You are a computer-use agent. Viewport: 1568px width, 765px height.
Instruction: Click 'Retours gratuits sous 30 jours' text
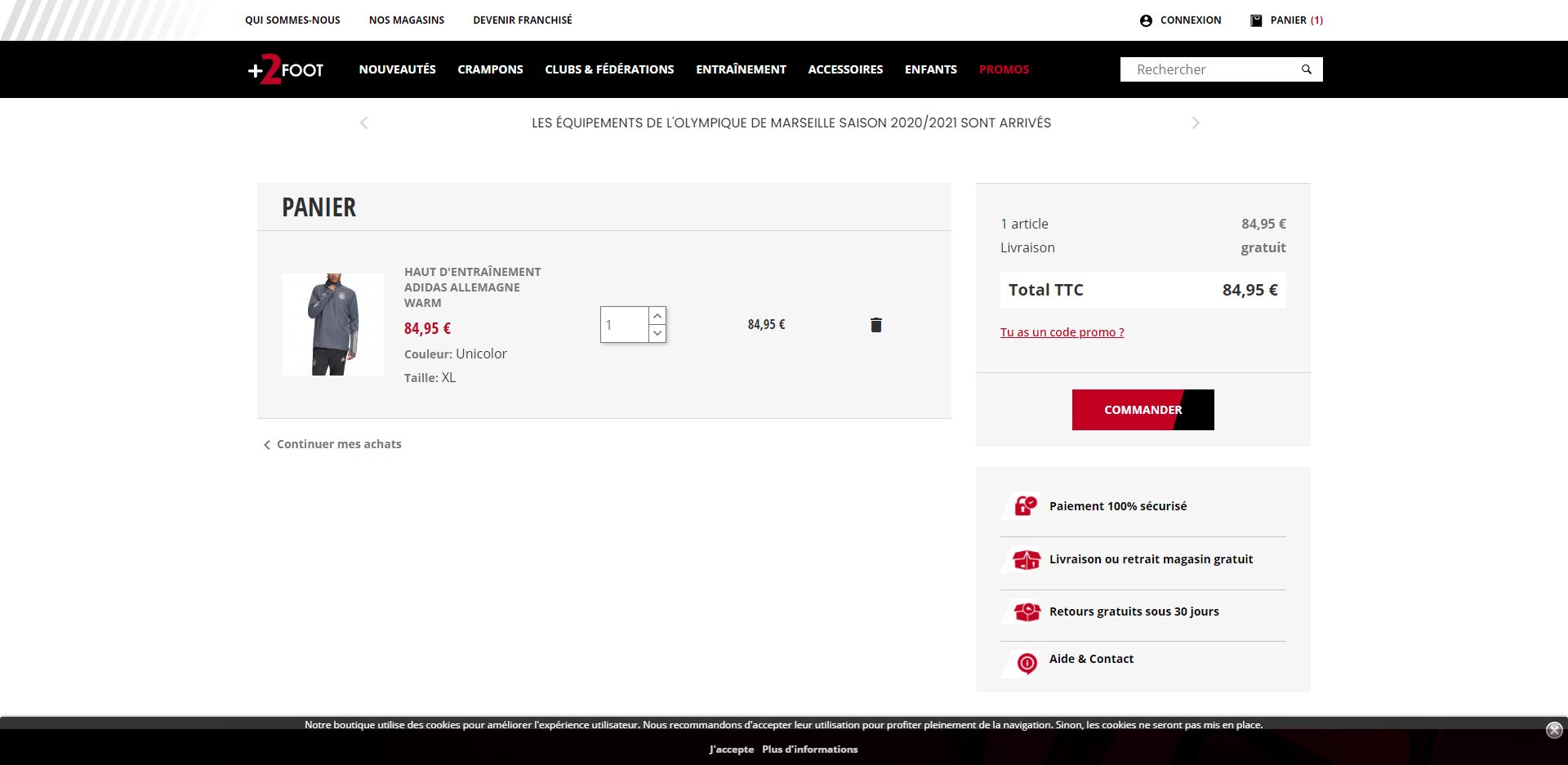(1134, 612)
